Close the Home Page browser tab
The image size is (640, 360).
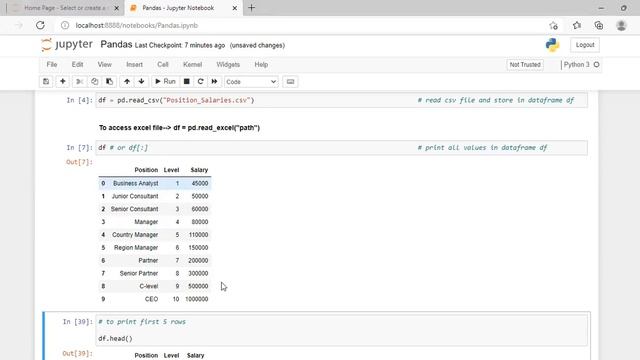pyautogui.click(x=116, y=8)
